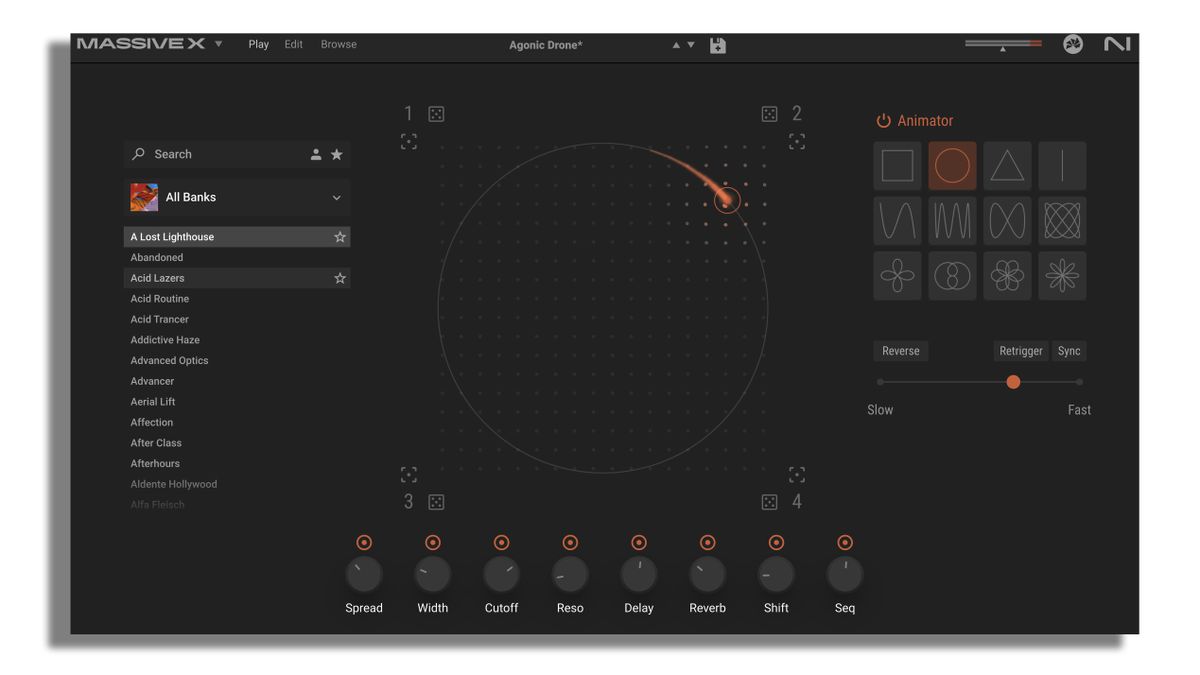Open the Massive X main menu arrow

point(219,44)
